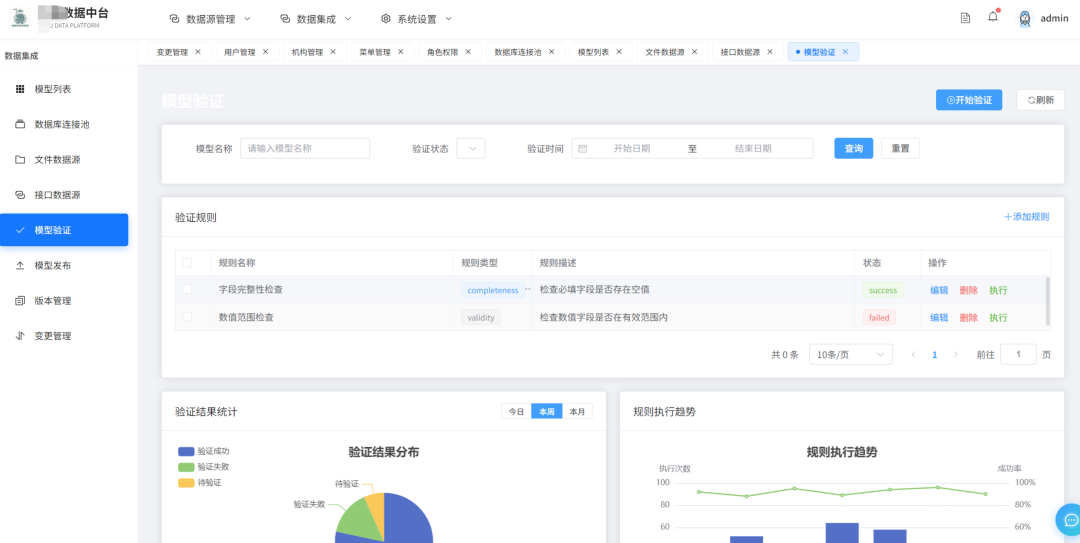Image resolution: width=1080 pixels, height=543 pixels.
Task: Click the calendar icon in the date range
Action: coord(583,148)
